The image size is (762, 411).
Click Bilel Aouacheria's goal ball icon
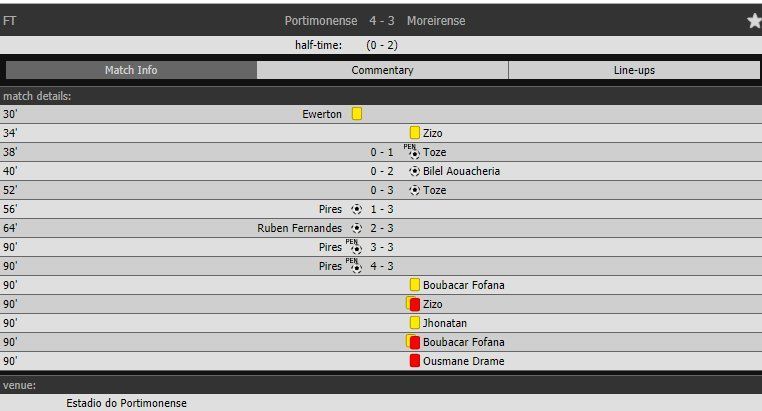click(x=414, y=171)
